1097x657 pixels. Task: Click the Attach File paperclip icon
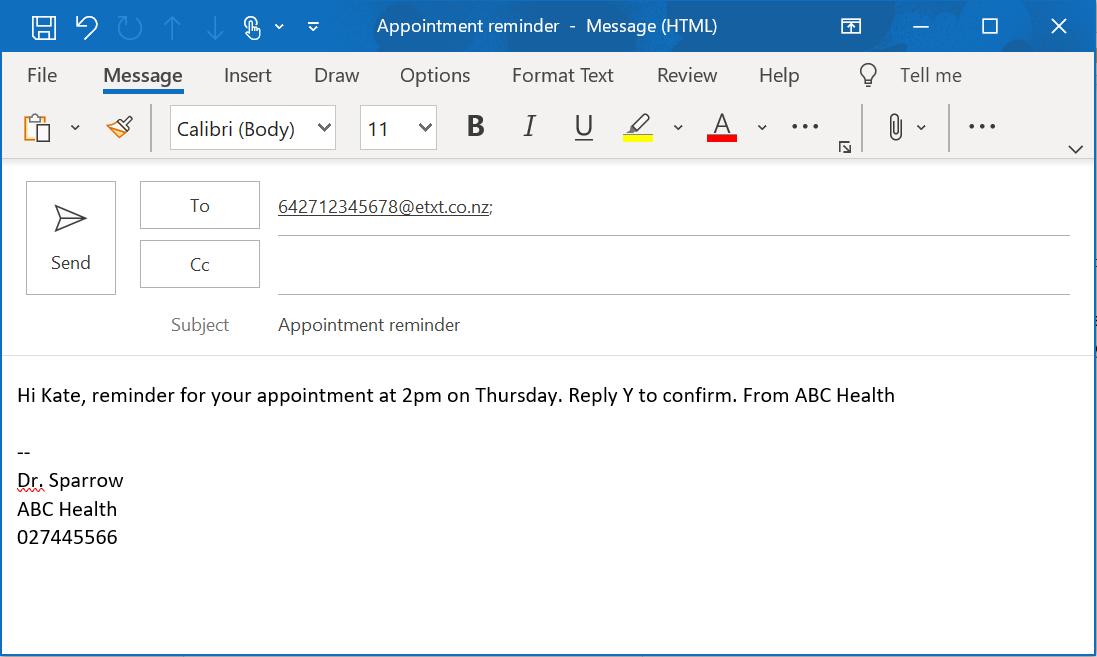coord(895,127)
